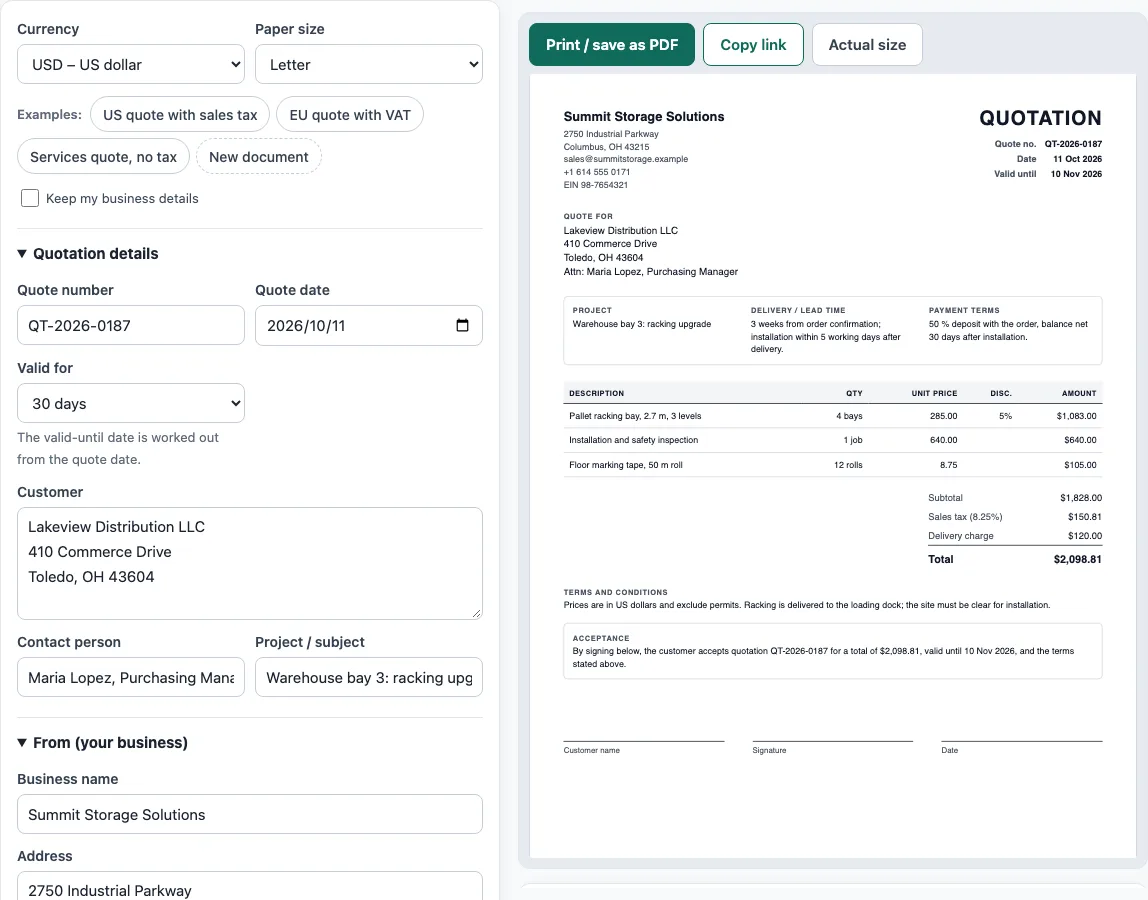Open the Currency dropdown
1148x900 pixels.
pos(131,64)
